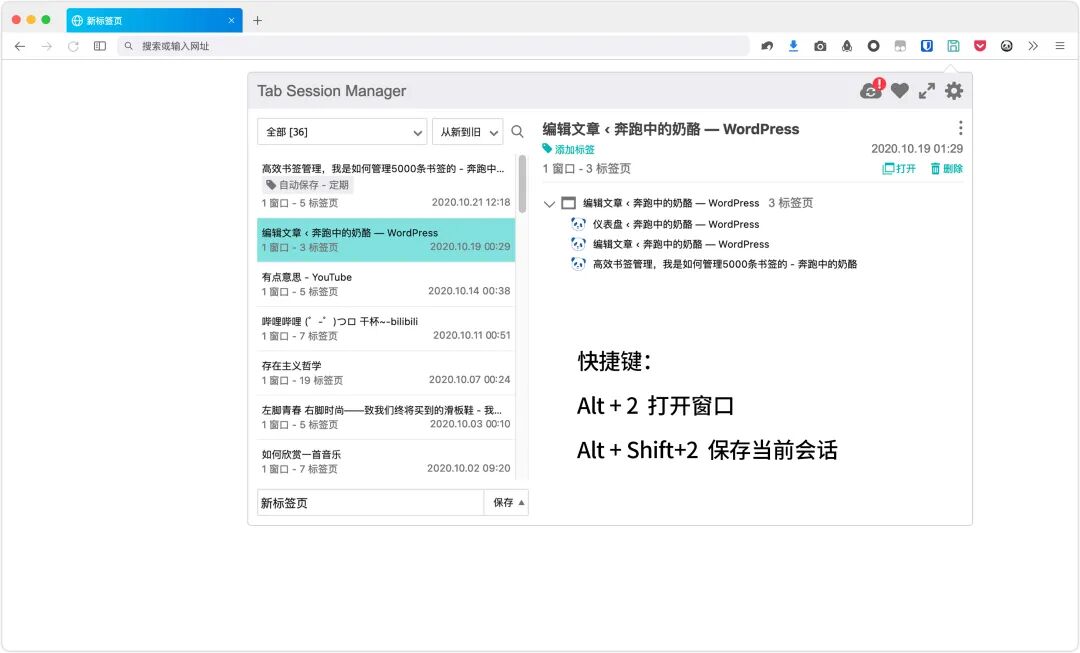Select session 高效书签管理 in list

386,185
